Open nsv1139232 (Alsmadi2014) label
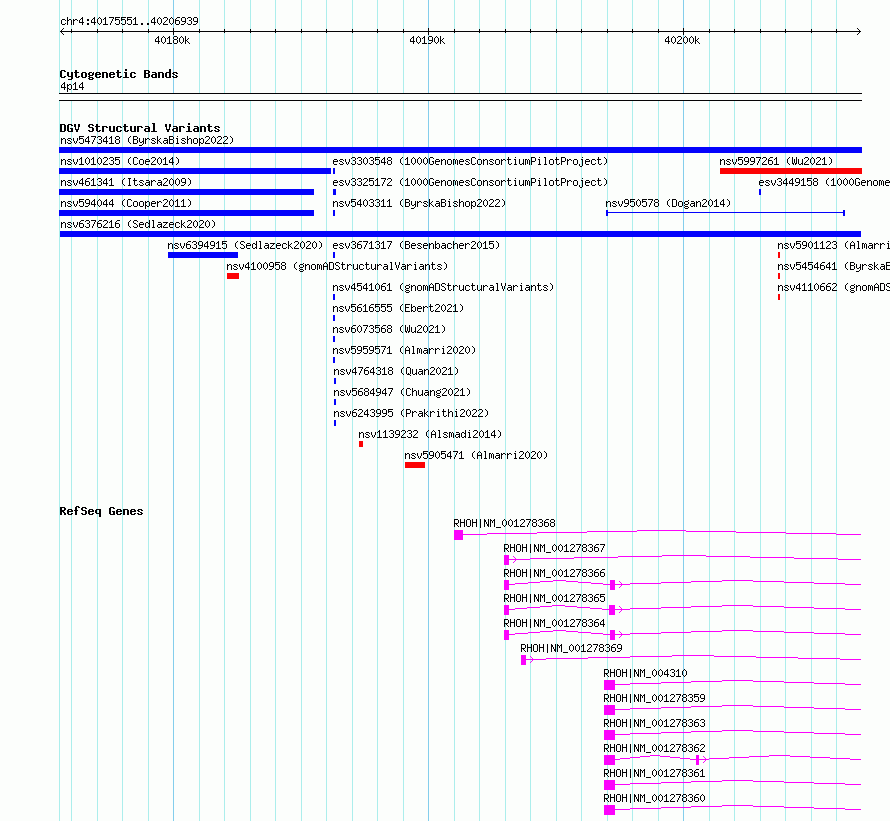Screen dimensions: 890x821 coord(430,434)
